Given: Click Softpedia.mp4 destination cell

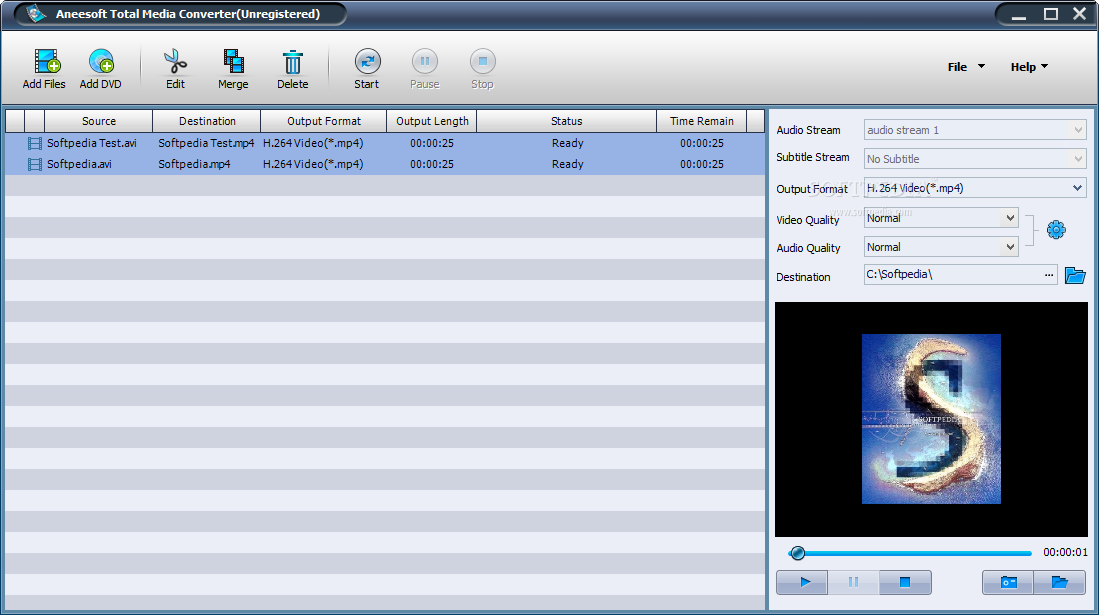Looking at the screenshot, I should [x=194, y=164].
